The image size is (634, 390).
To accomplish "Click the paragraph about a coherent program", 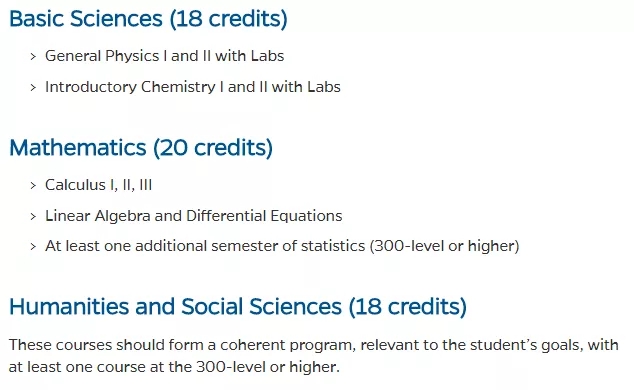I will [314, 356].
